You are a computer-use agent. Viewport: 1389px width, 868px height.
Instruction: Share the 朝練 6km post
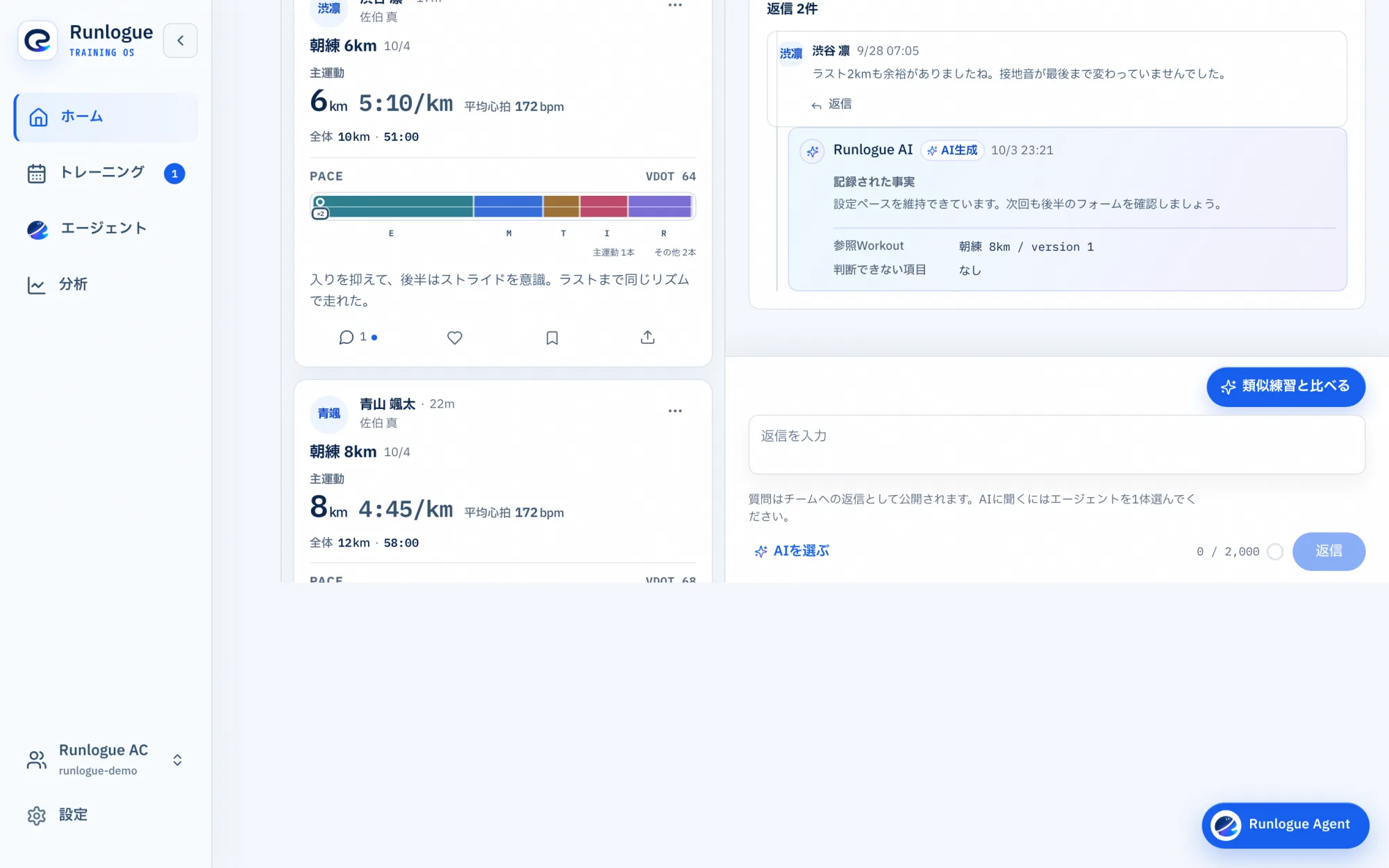tap(647, 337)
